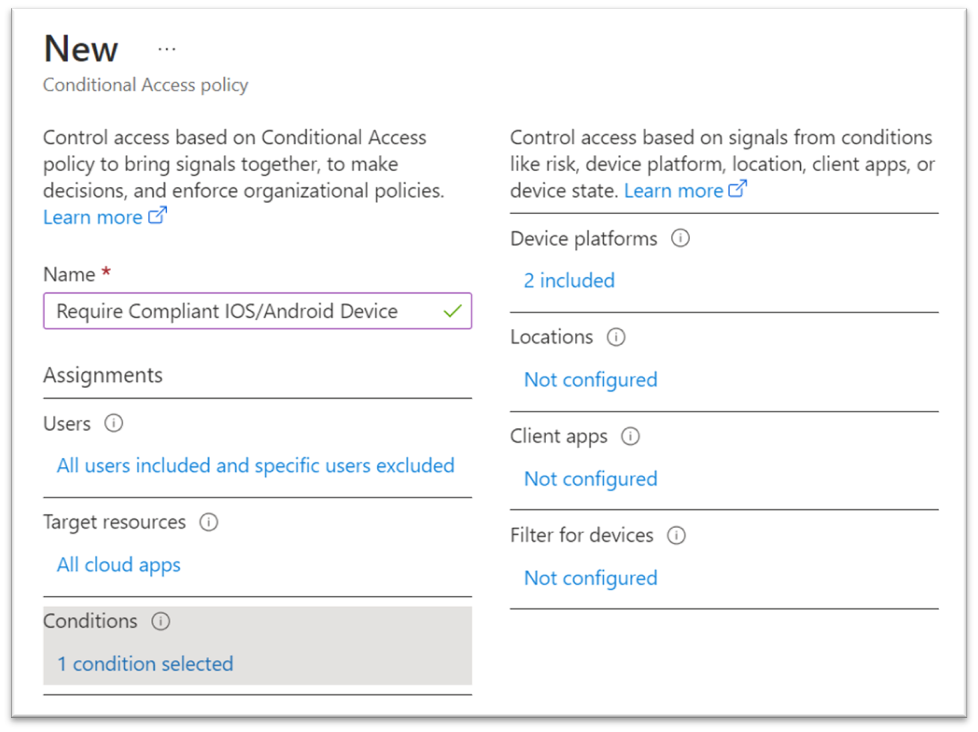Open All users included and specific users excluded

pos(256,465)
